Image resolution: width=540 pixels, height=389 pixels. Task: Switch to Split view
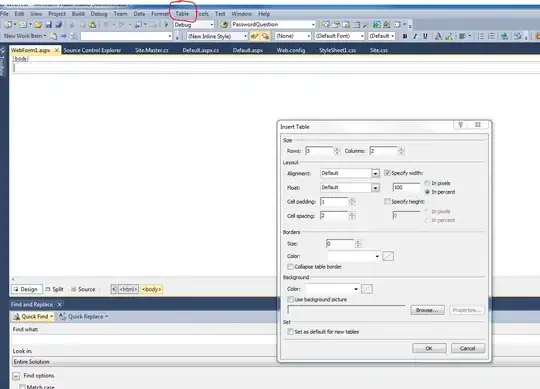tap(54, 289)
